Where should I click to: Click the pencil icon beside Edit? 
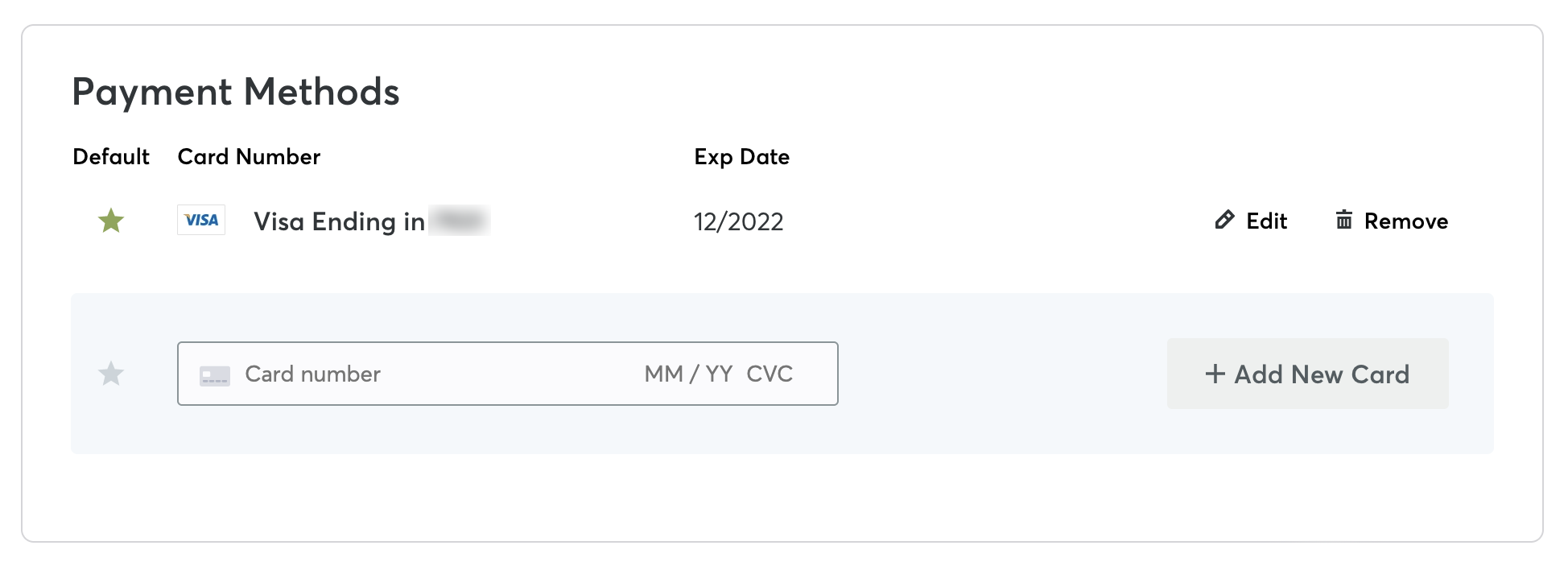coord(1224,220)
